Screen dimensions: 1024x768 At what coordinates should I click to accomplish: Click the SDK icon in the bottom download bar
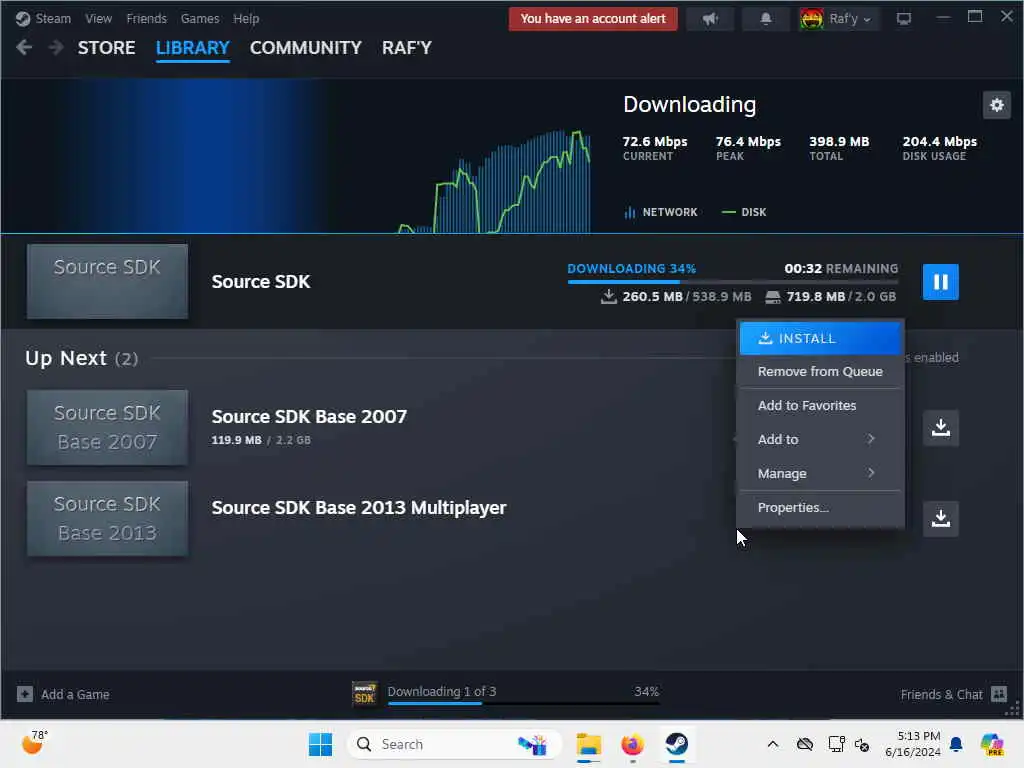pos(364,694)
